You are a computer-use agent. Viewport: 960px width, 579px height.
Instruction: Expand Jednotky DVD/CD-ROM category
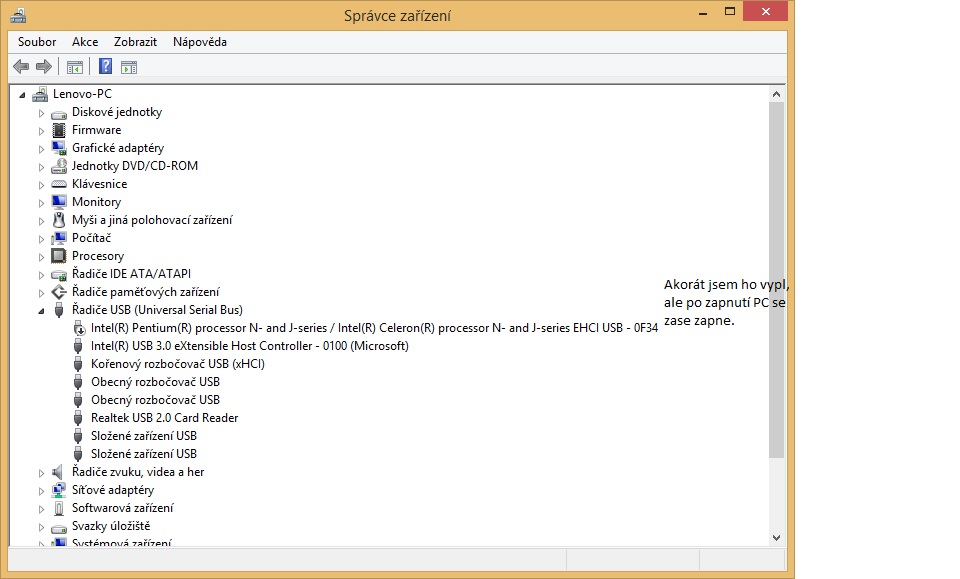42,167
